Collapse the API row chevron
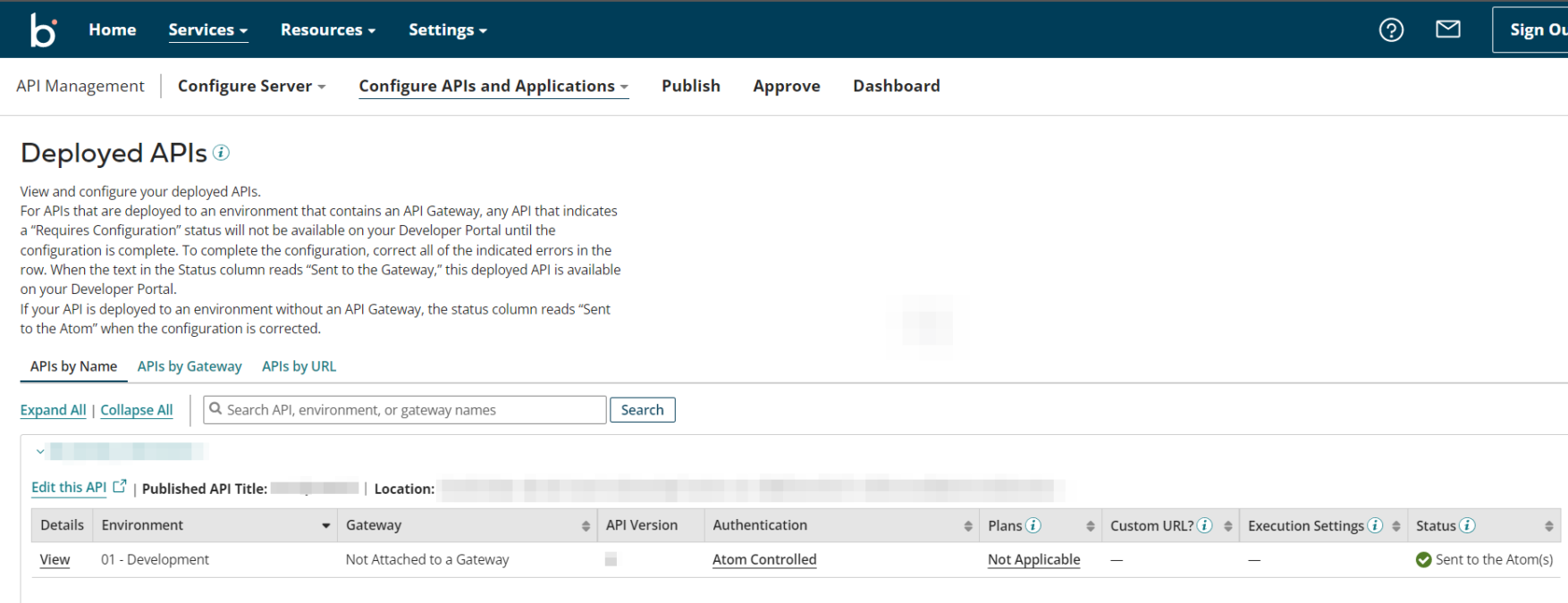 pyautogui.click(x=40, y=452)
